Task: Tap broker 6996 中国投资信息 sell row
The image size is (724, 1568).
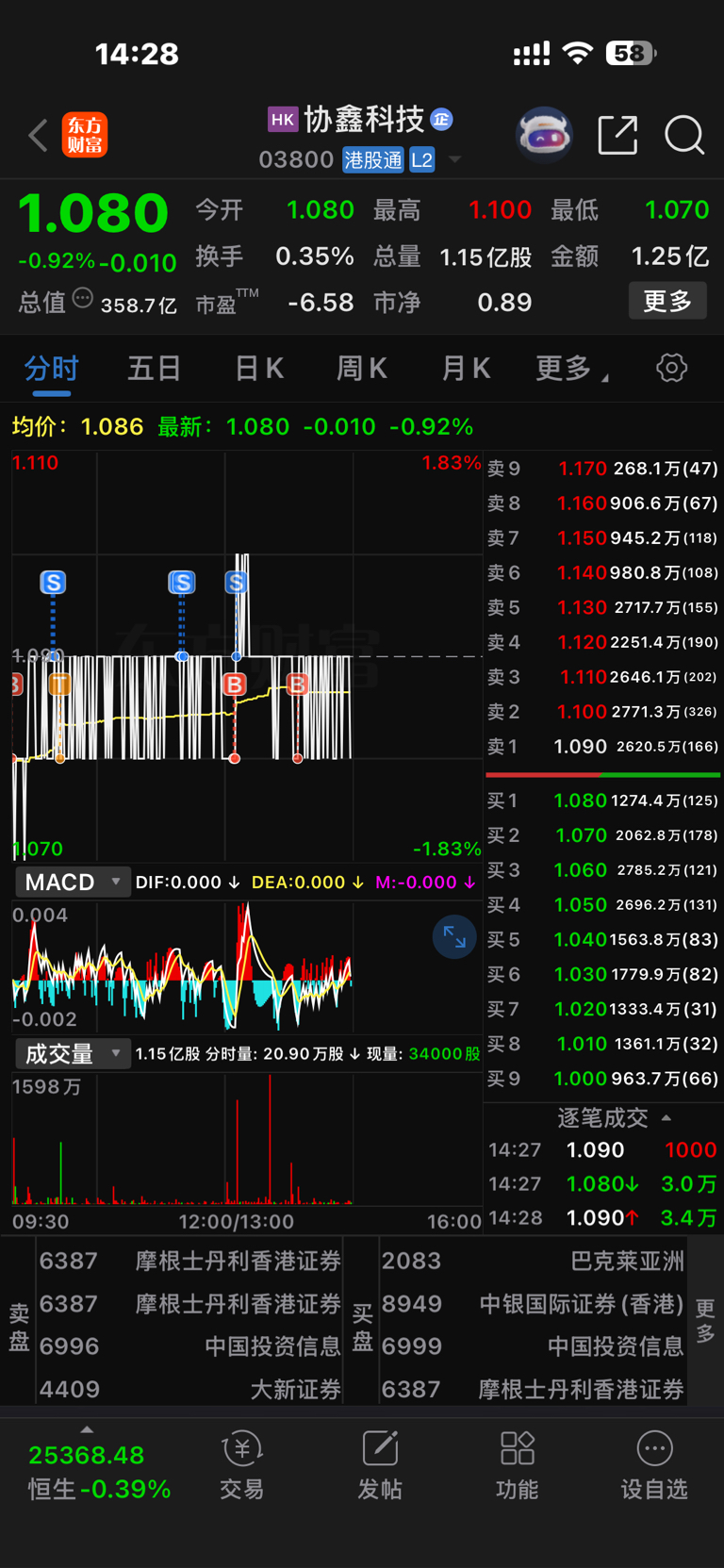Action: tap(189, 1345)
